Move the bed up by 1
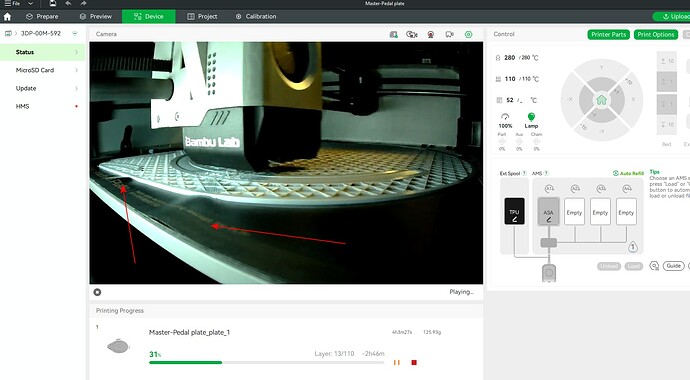The image size is (690, 380). (667, 82)
